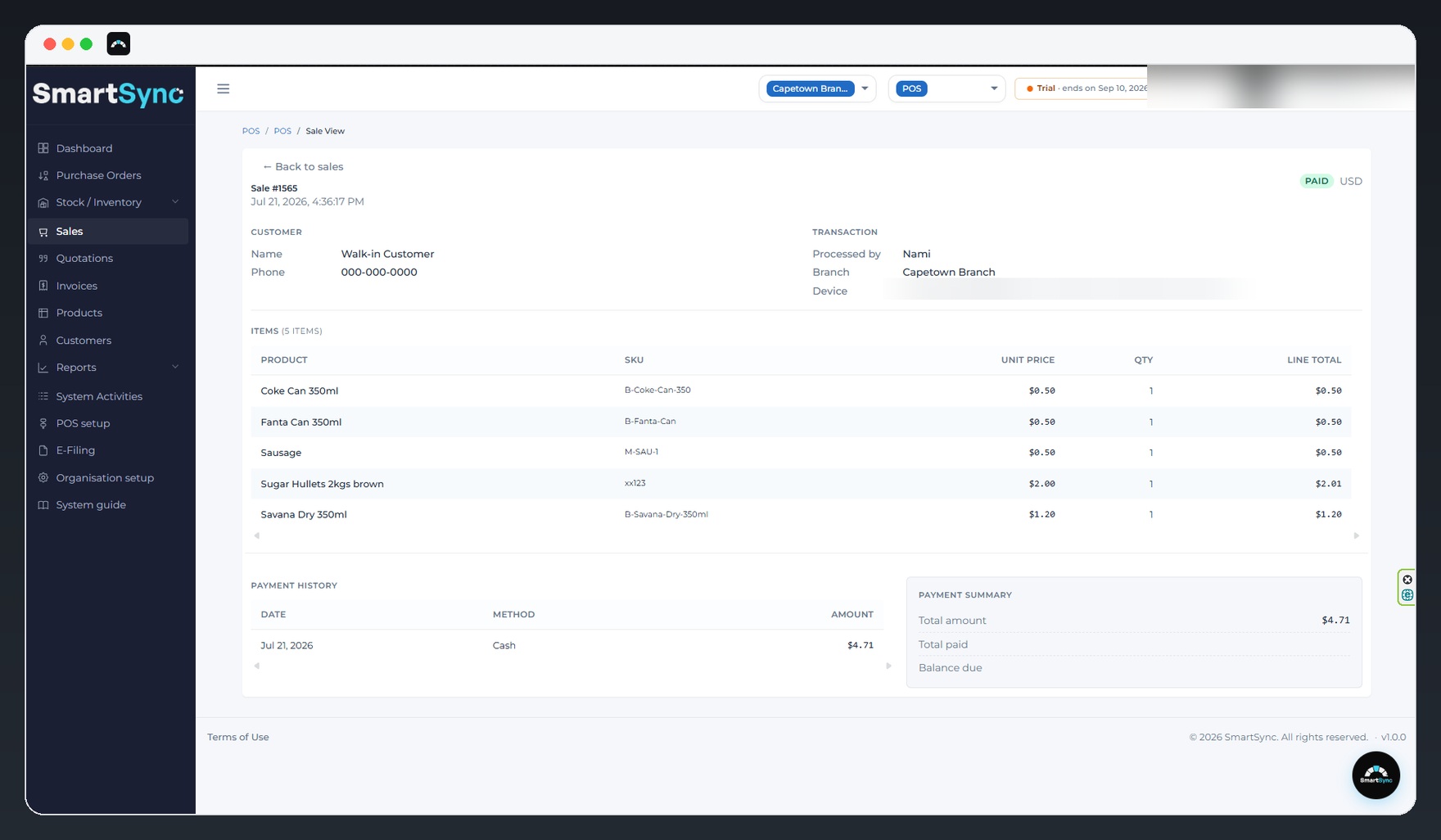Click the Customers person icon
The image size is (1441, 840).
coord(43,340)
